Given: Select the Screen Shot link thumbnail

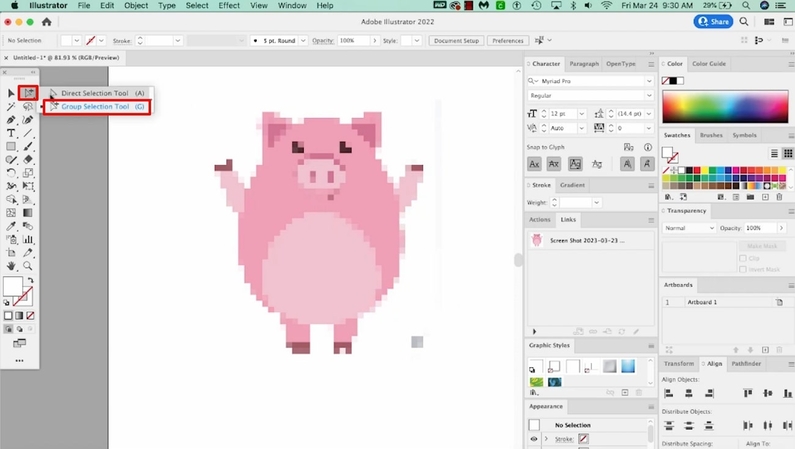Looking at the screenshot, I should (537, 240).
